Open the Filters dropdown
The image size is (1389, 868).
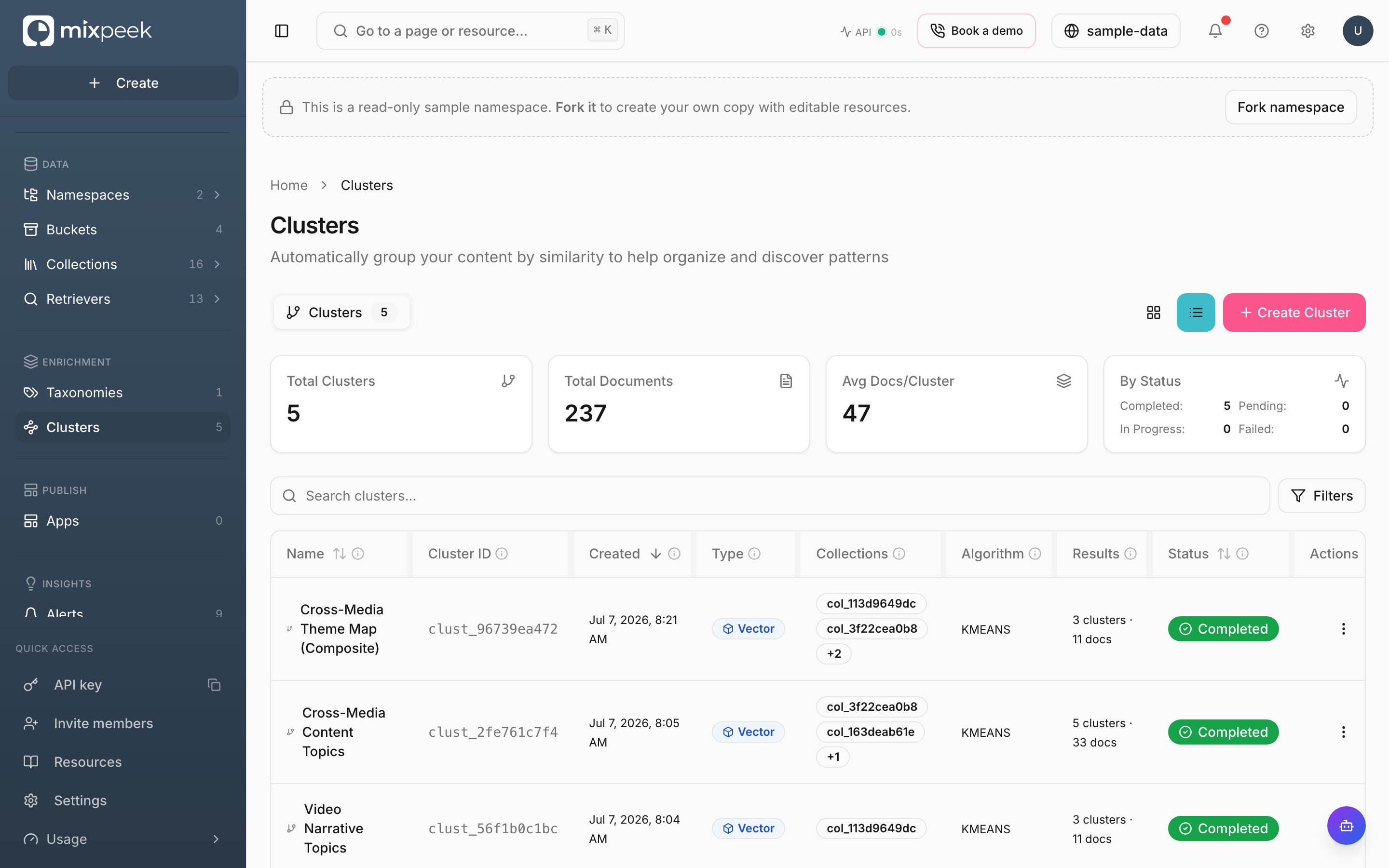(x=1321, y=495)
